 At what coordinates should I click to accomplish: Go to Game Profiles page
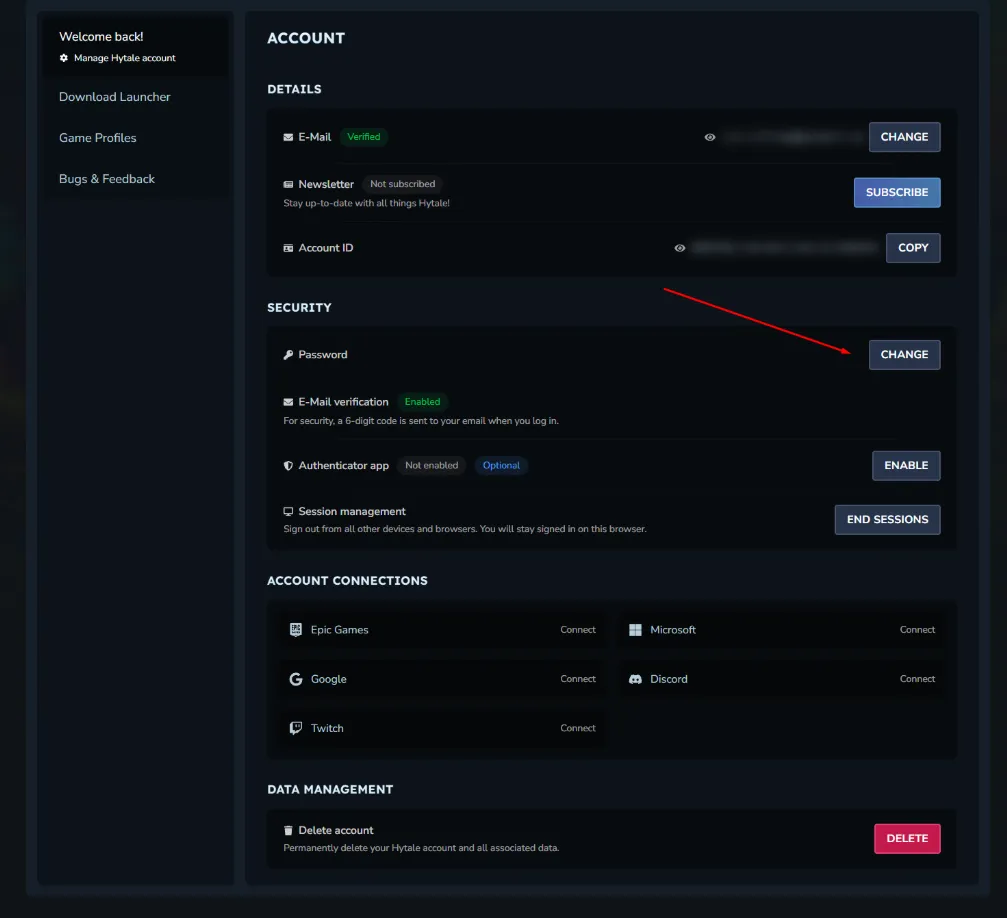pyautogui.click(x=98, y=138)
